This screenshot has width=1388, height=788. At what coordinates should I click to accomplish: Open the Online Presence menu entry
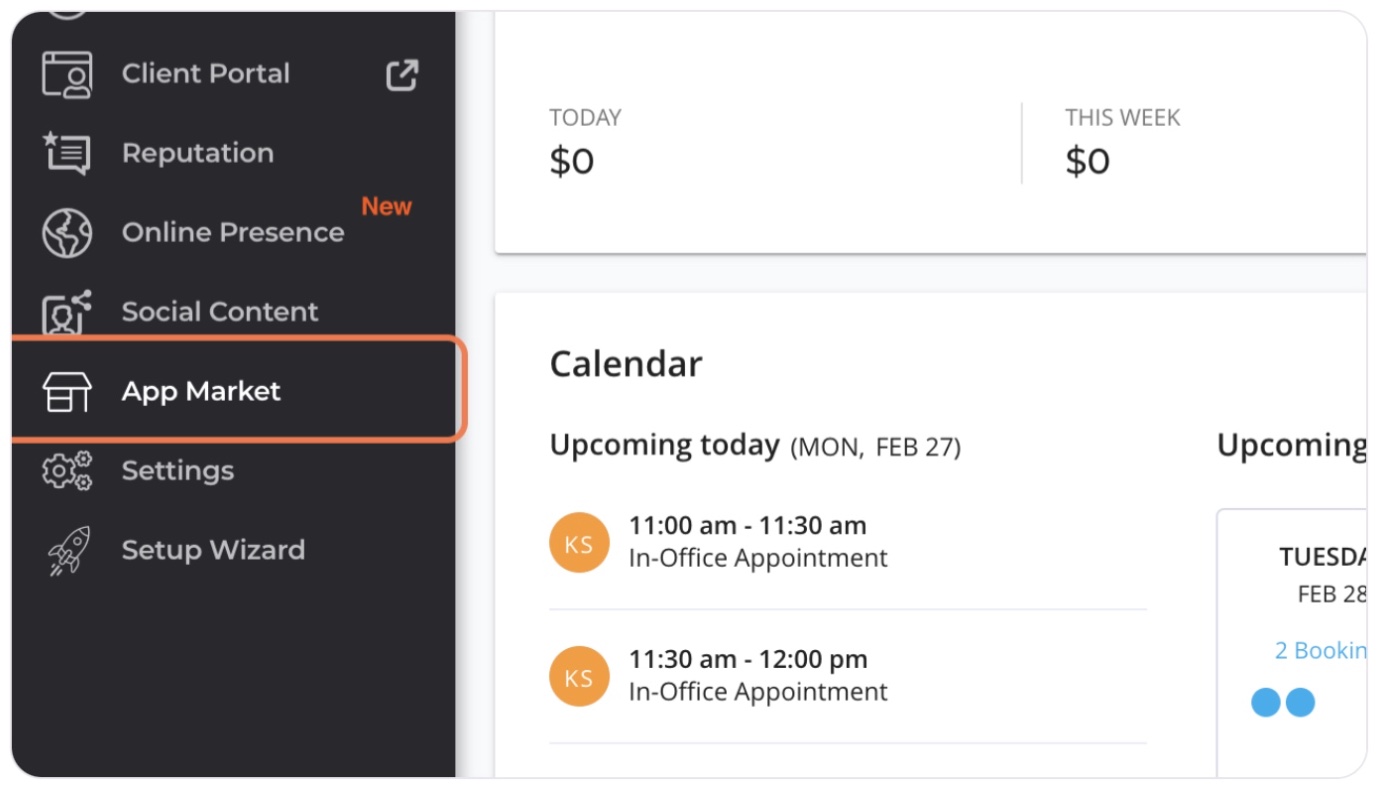click(233, 232)
